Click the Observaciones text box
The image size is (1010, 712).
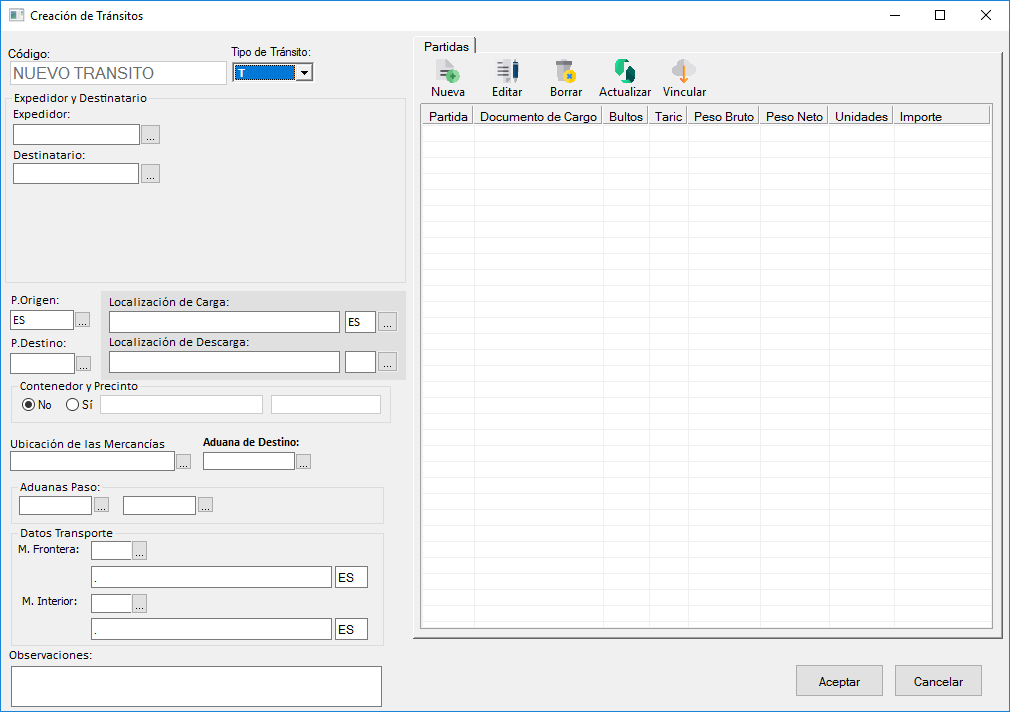click(x=196, y=686)
